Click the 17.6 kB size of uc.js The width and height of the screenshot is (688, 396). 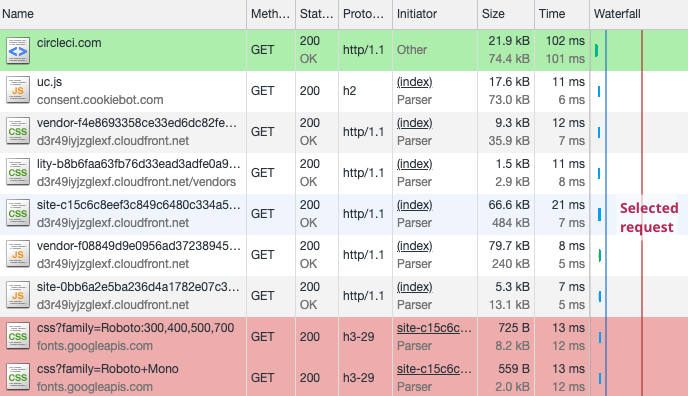(509, 82)
